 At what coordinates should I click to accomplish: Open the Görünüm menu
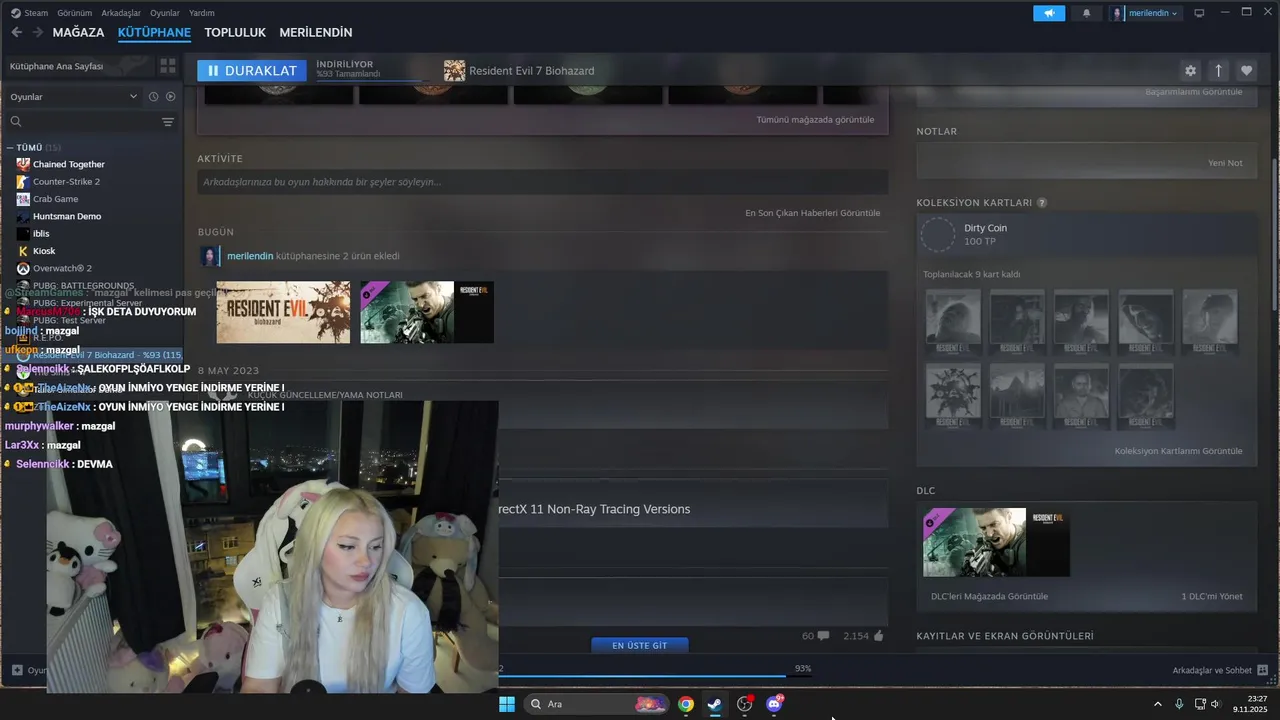pyautogui.click(x=74, y=13)
